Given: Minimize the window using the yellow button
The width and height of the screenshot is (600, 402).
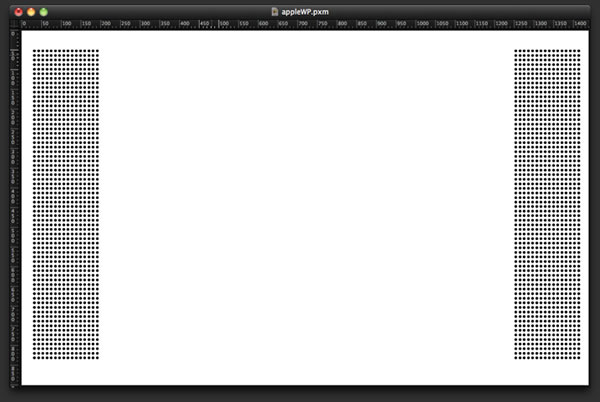Looking at the screenshot, I should pyautogui.click(x=31, y=12).
